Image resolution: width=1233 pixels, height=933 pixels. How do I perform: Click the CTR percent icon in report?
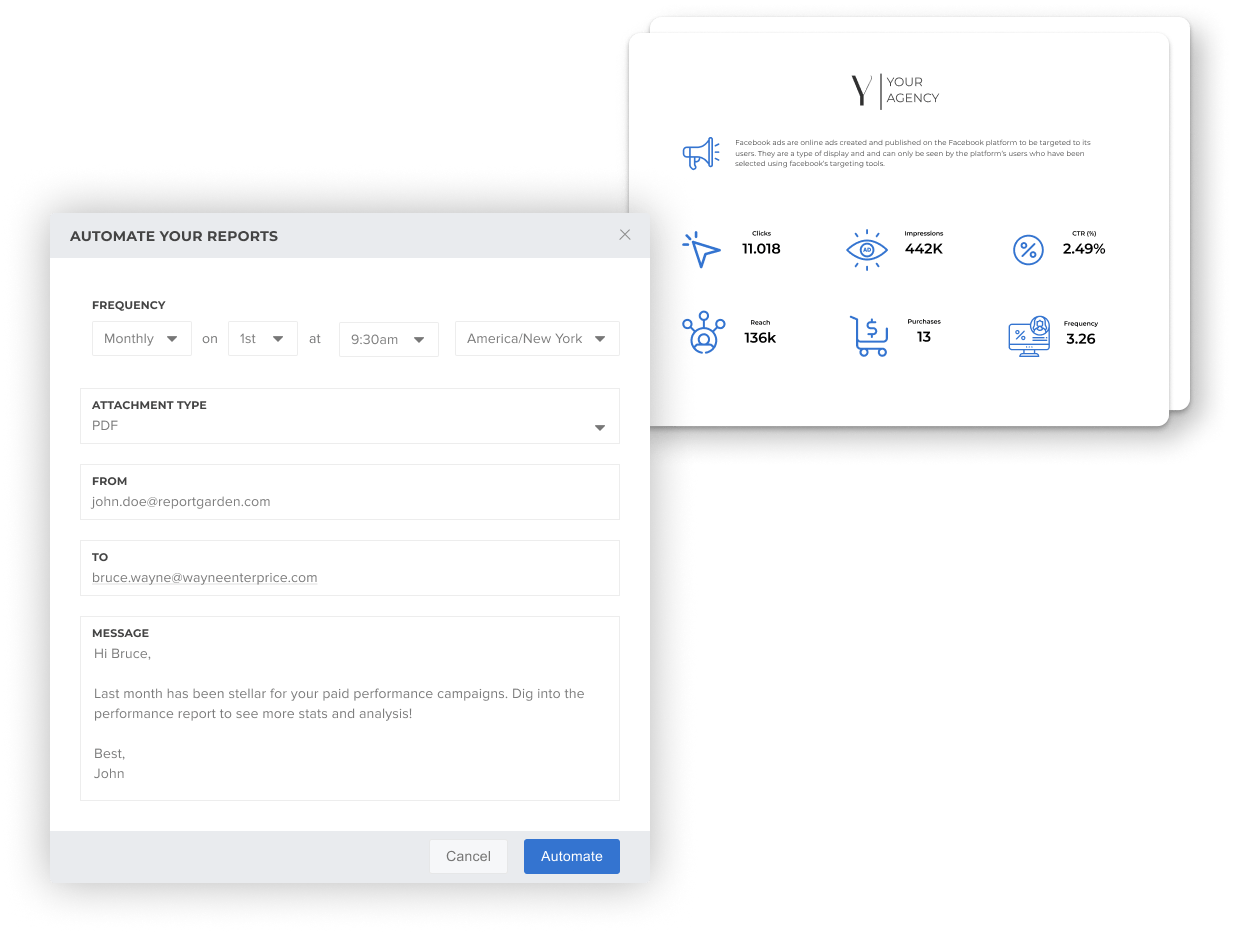point(1028,250)
